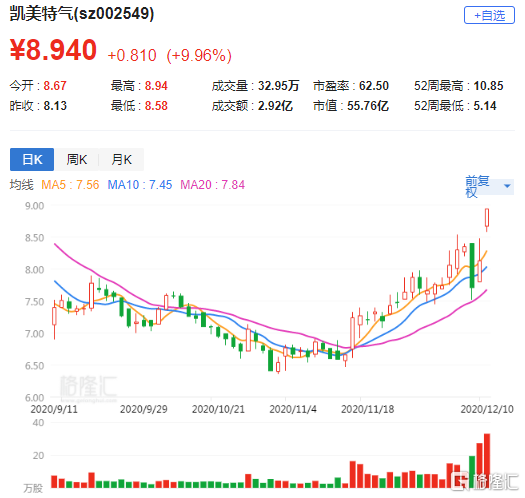Click the 成交额 value 2.92亿
Screen dimensions: 525x498
pos(276,106)
